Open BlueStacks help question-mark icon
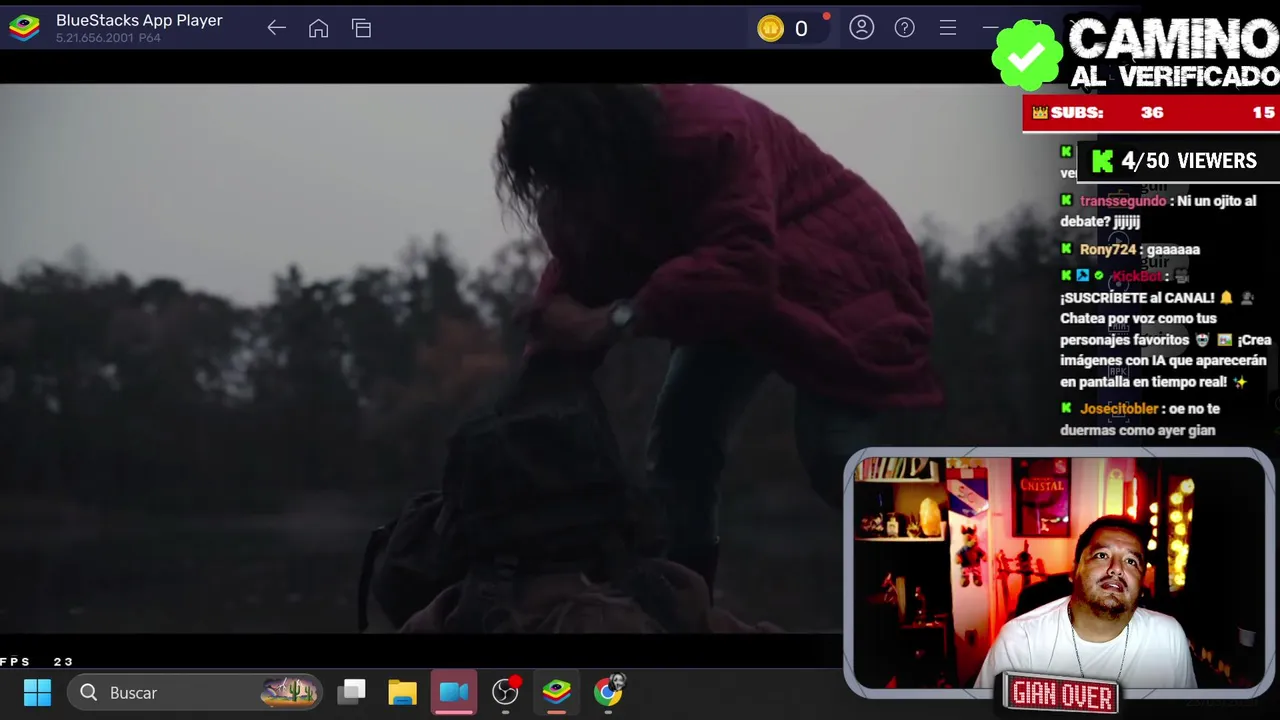The image size is (1280, 720). pyautogui.click(x=904, y=28)
